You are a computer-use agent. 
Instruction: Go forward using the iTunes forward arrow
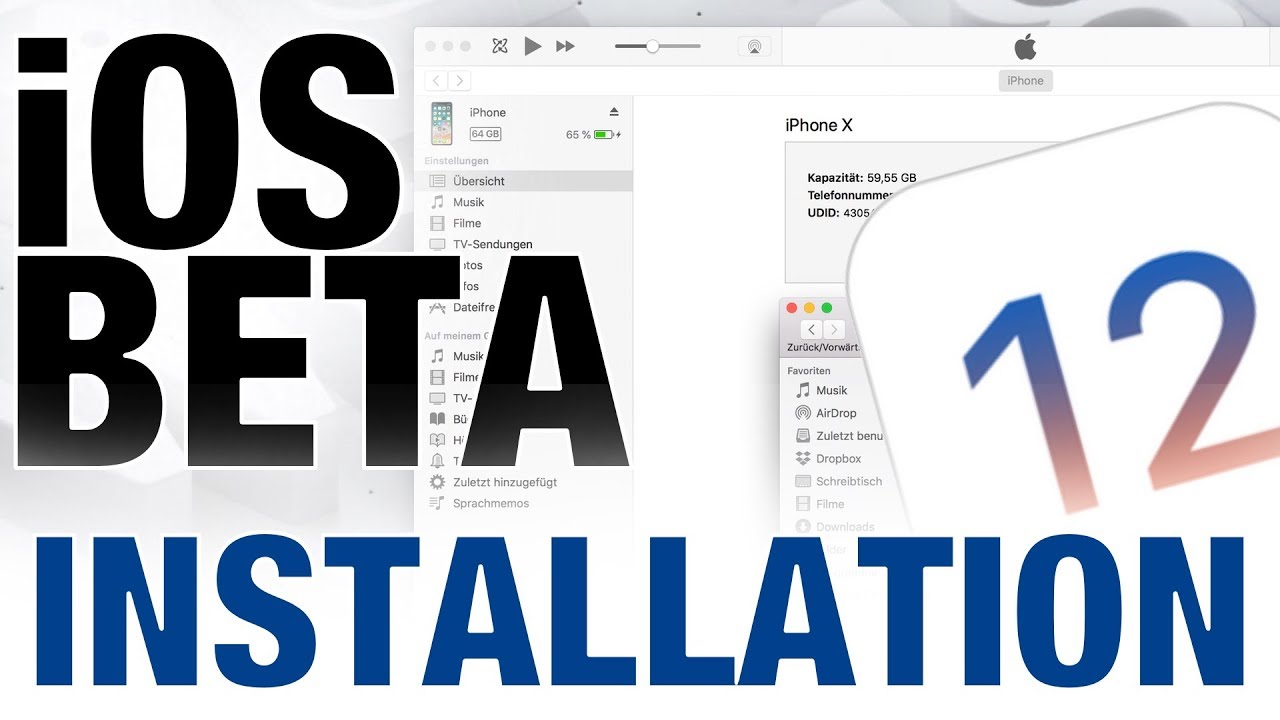[x=459, y=81]
